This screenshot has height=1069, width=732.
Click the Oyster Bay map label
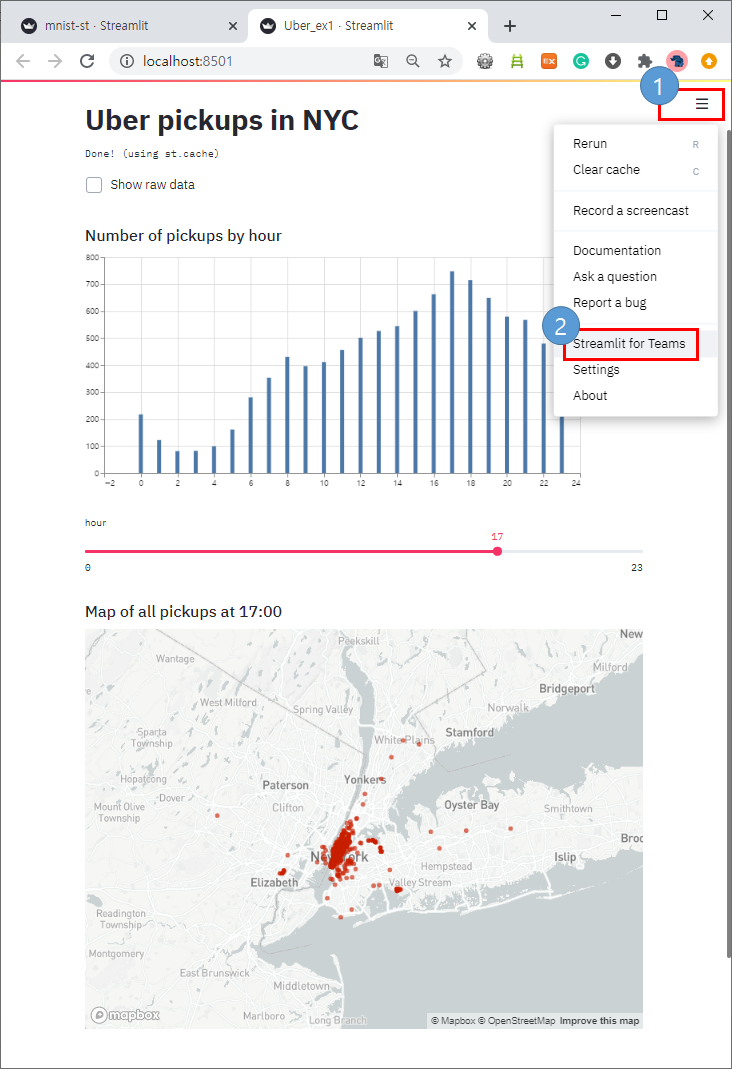pyautogui.click(x=472, y=805)
